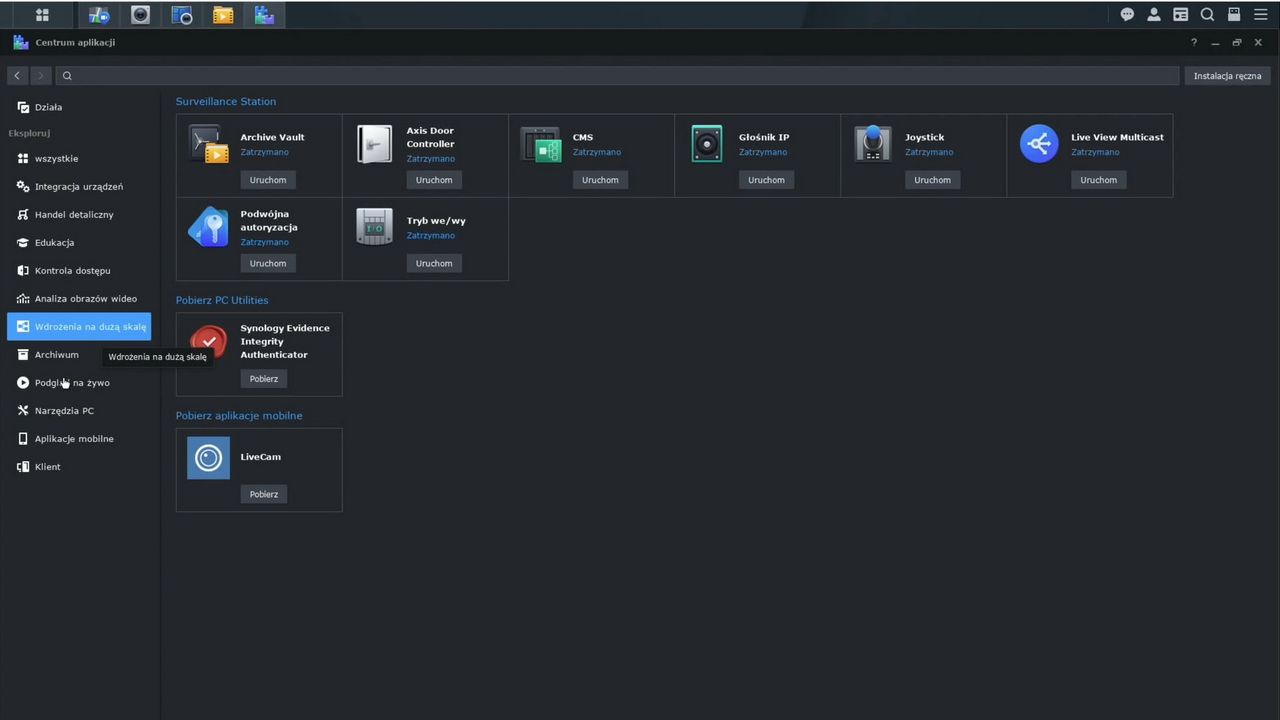The image size is (1280, 720).
Task: Go back with the left arrow
Action: 17,76
